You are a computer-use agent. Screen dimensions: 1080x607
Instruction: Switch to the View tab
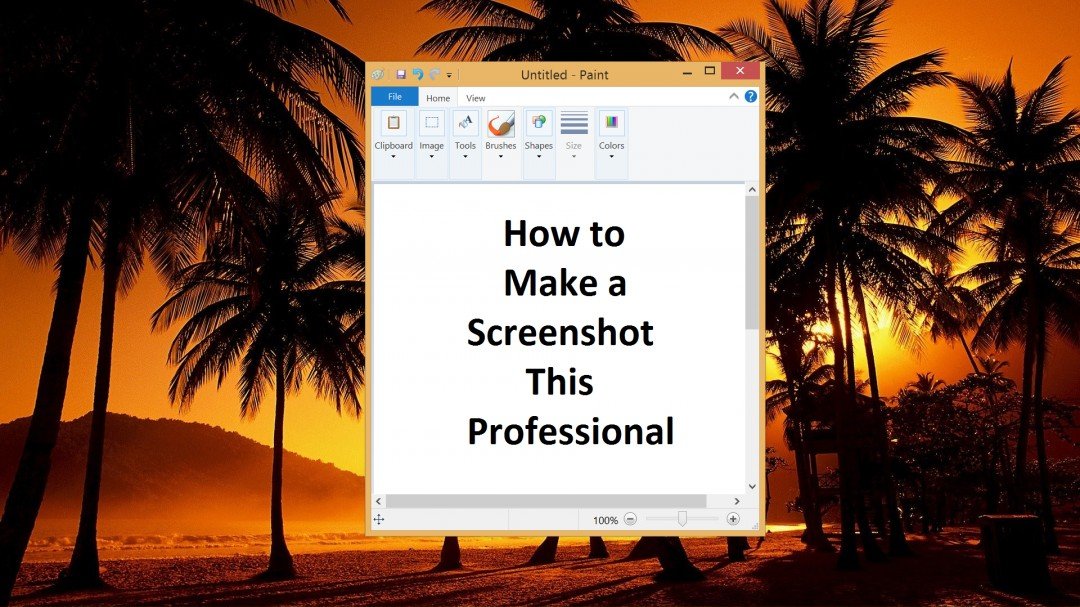point(475,97)
